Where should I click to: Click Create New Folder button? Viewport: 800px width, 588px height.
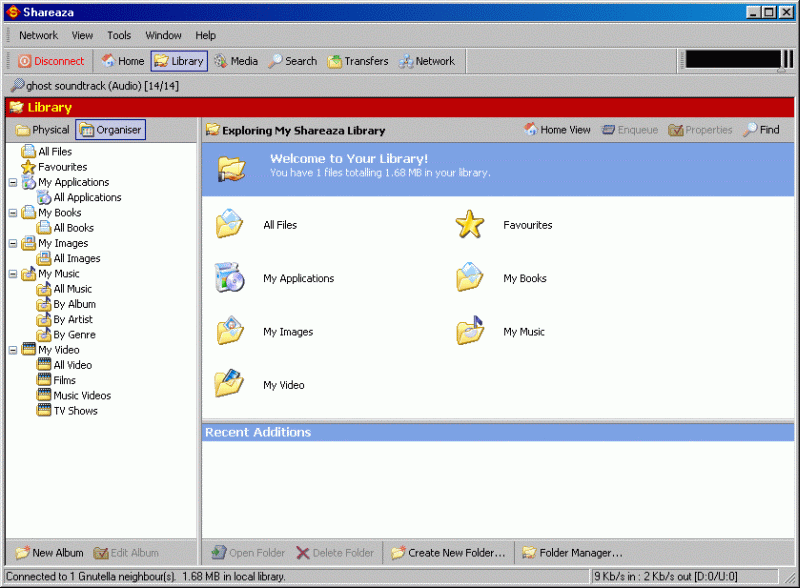tap(448, 553)
